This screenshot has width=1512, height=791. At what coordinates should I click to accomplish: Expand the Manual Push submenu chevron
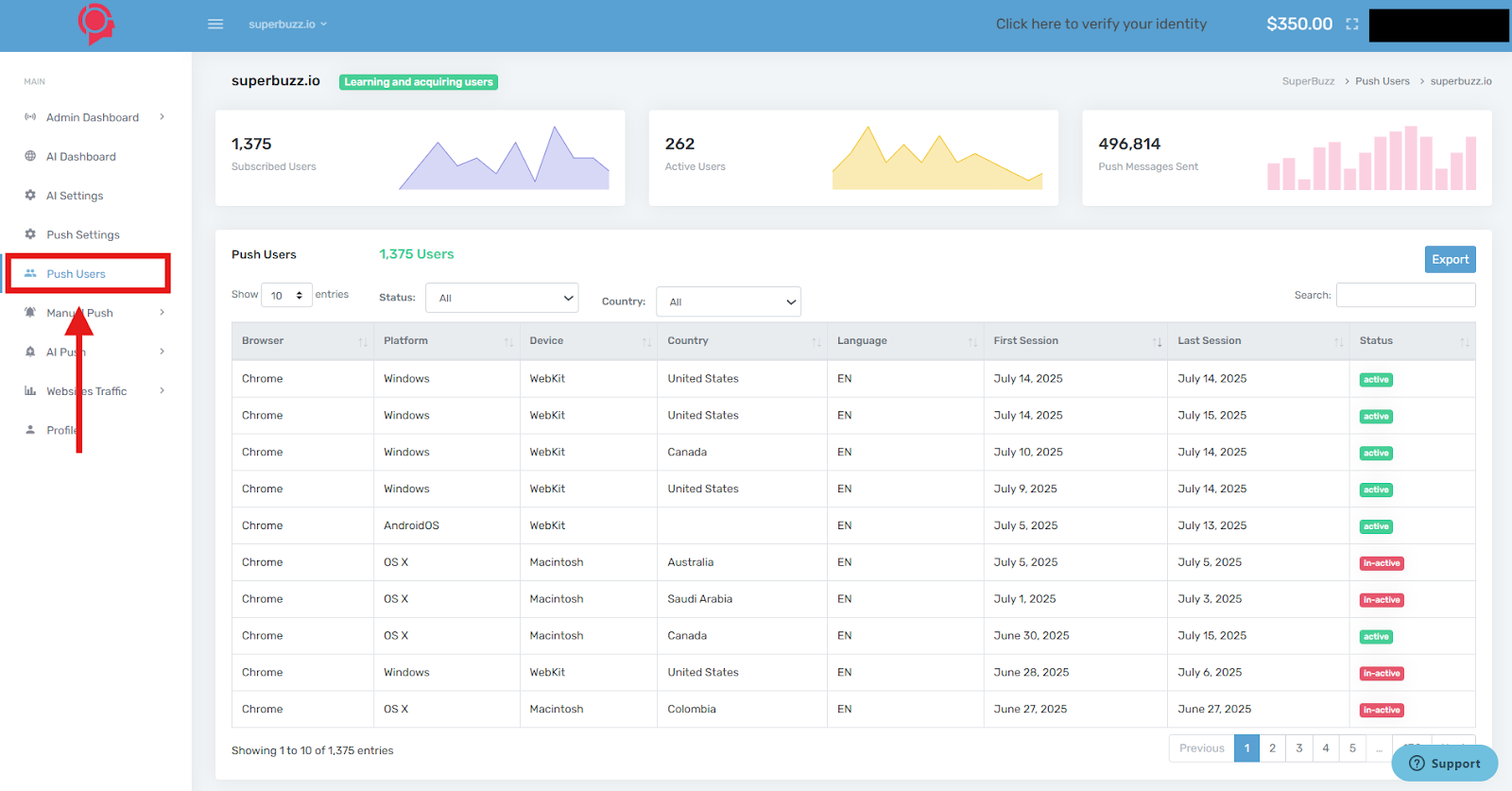(163, 312)
